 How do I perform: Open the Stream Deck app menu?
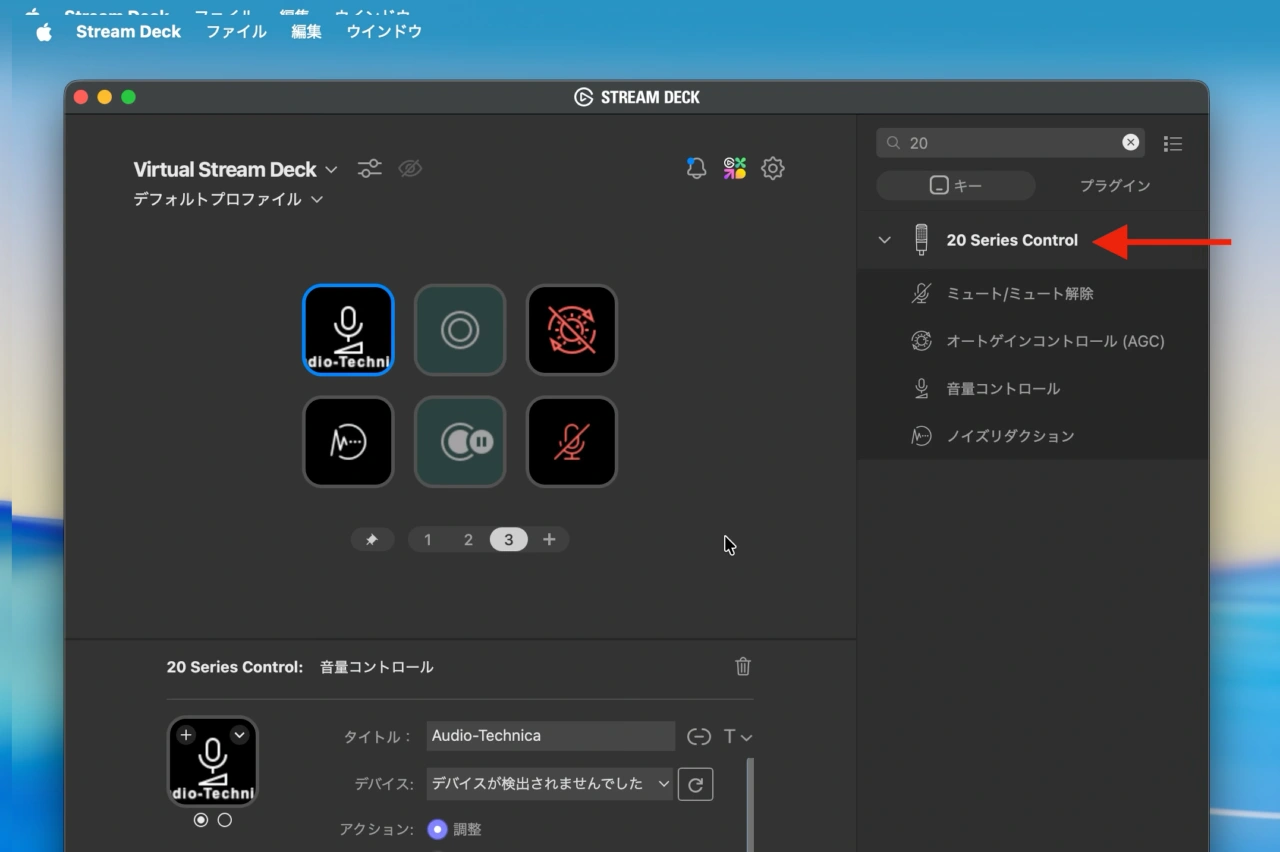(128, 32)
